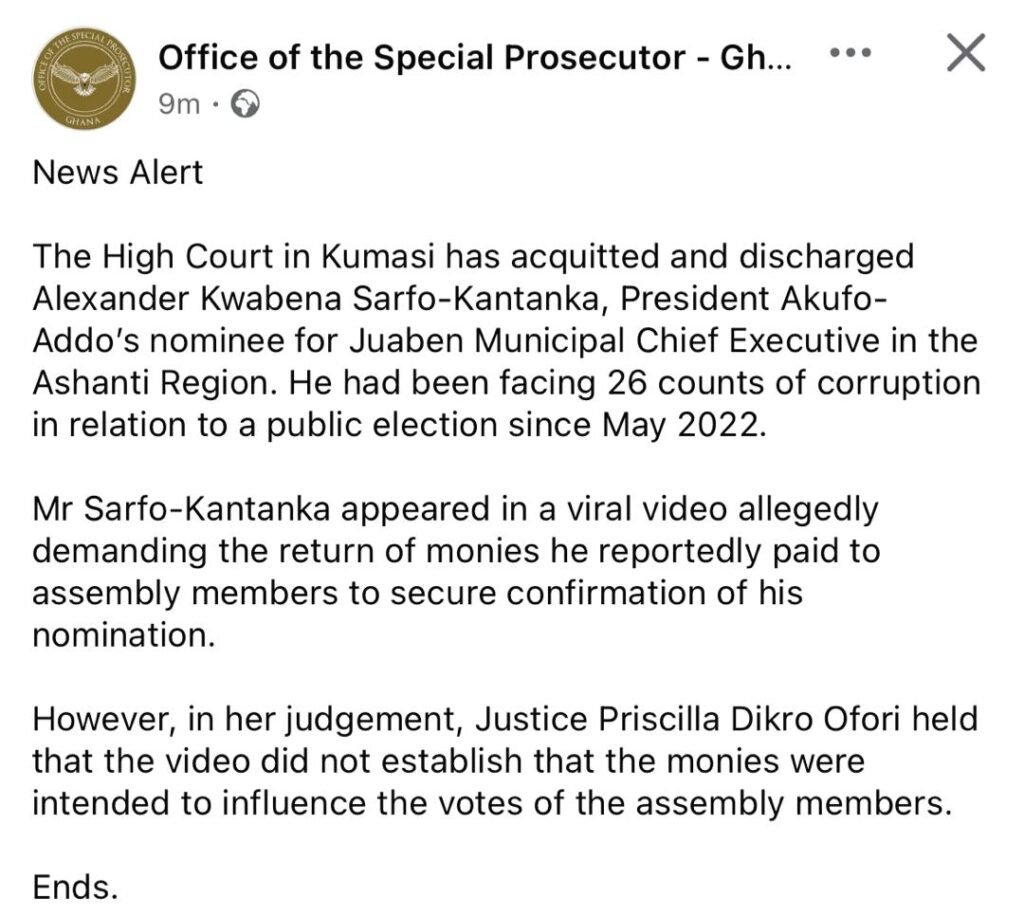Click the paragraph line starting Mr Sarfo-Kantanka appeared

click(456, 509)
